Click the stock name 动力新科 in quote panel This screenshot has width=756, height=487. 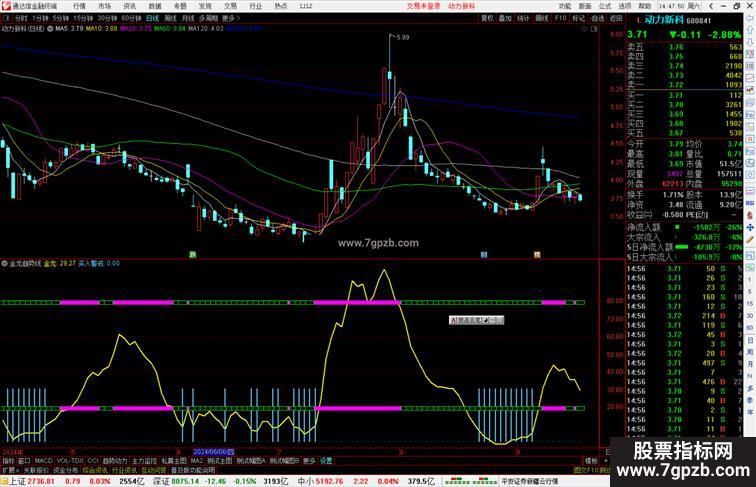pos(664,20)
